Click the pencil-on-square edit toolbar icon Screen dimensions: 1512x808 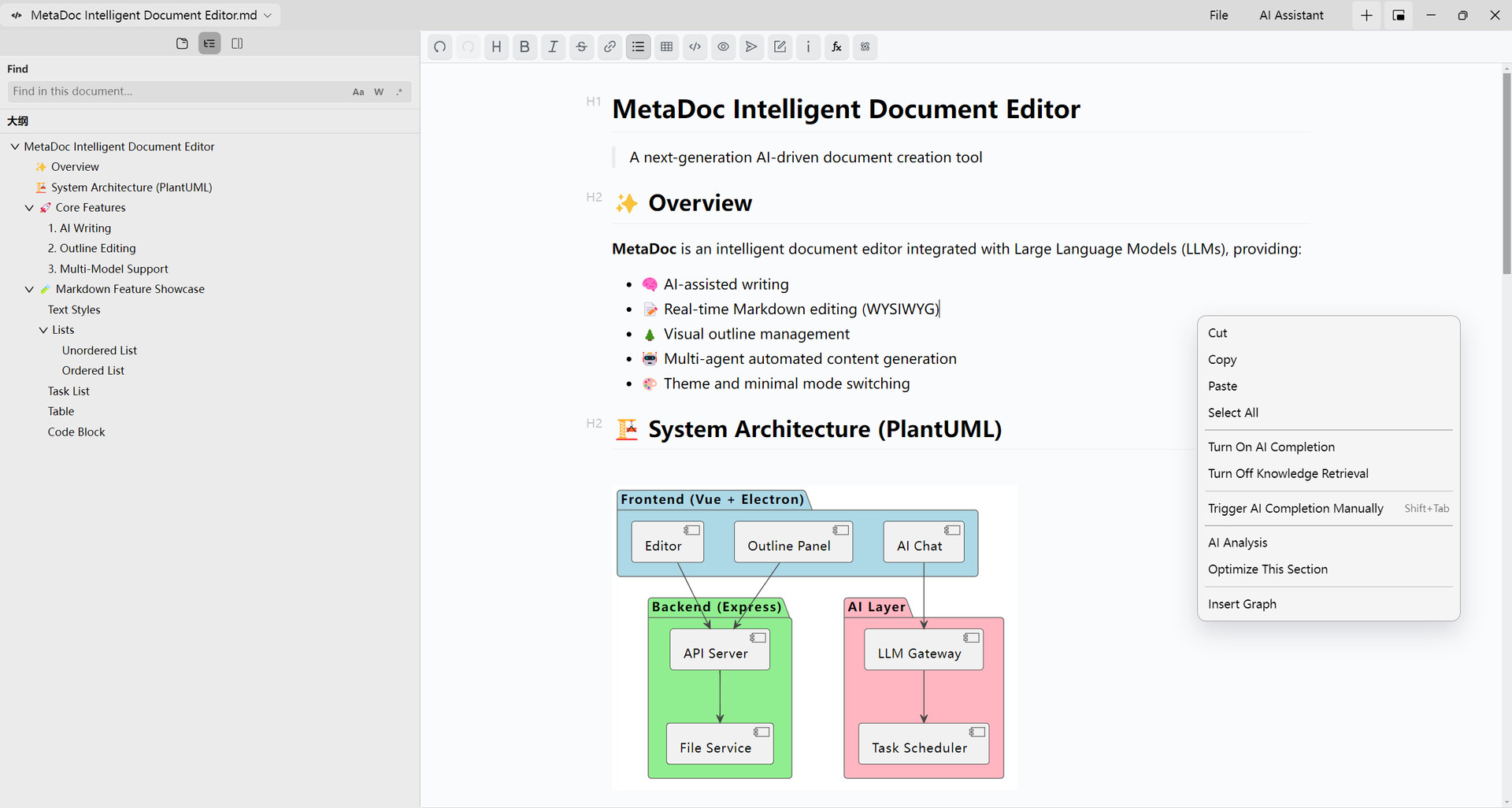[780, 47]
